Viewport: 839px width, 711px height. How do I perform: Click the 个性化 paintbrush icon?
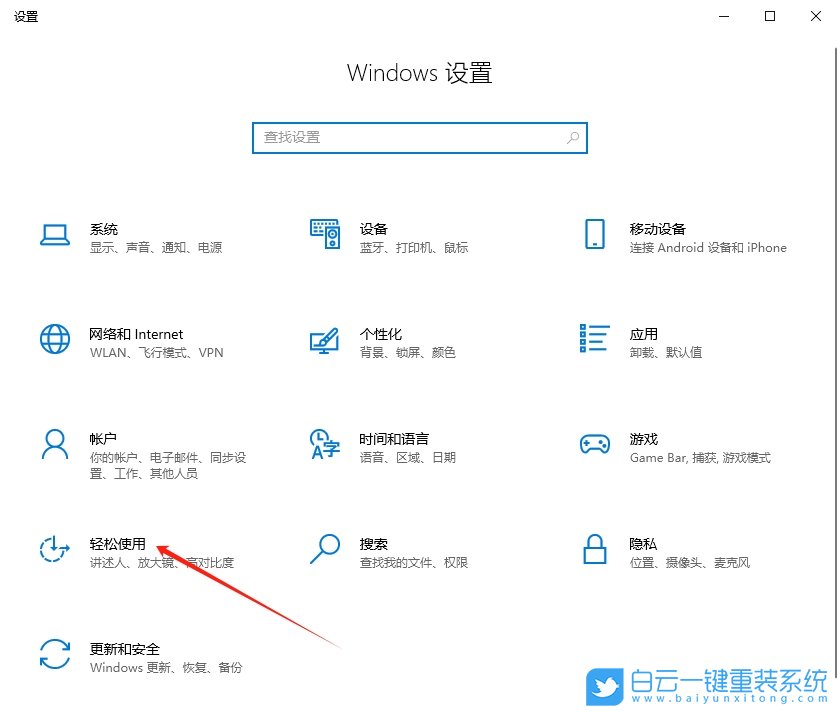click(x=324, y=341)
